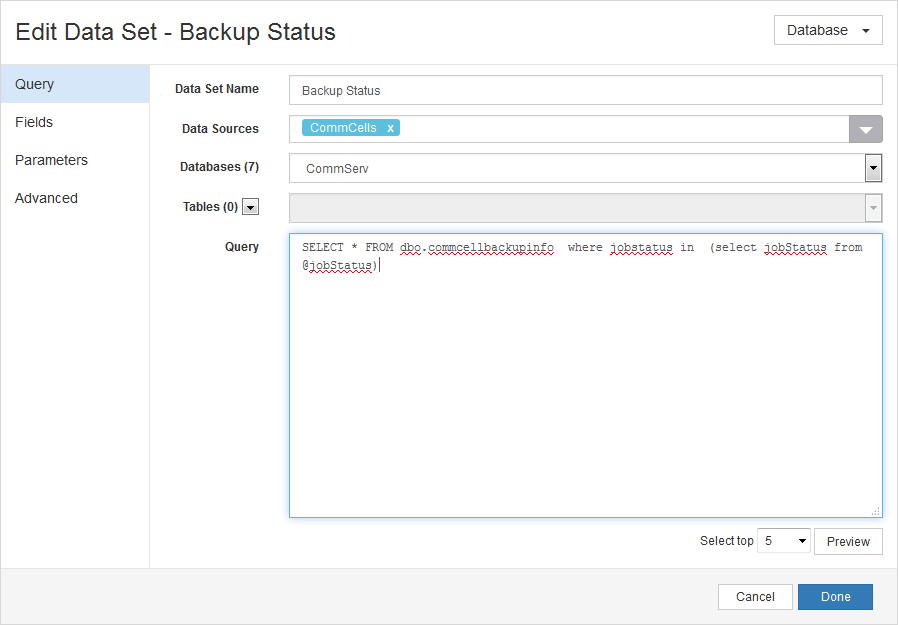This screenshot has width=898, height=625.
Task: Switch to the Fields tab
Action: 33,121
